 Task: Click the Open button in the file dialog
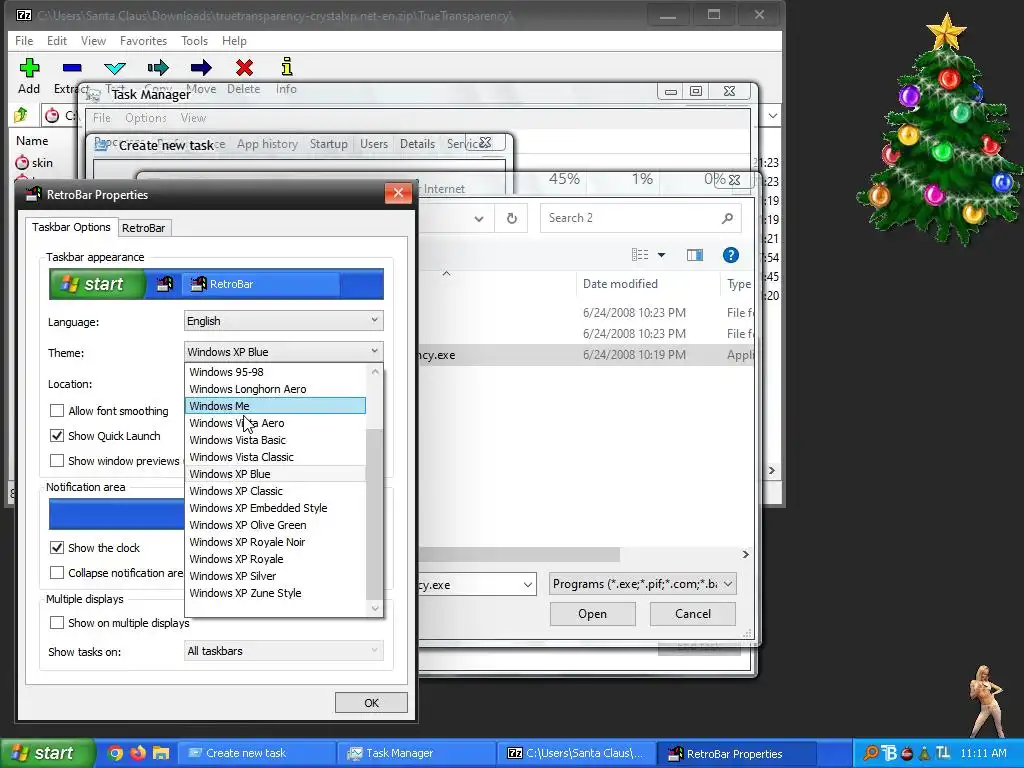592,614
